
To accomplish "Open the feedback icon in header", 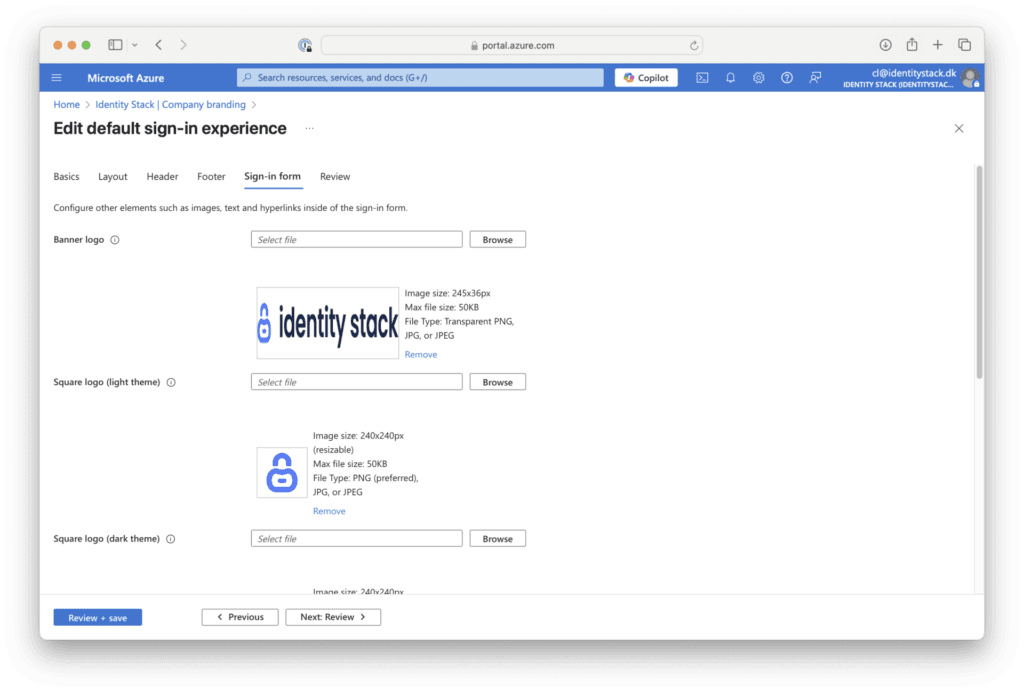I will (x=815, y=78).
